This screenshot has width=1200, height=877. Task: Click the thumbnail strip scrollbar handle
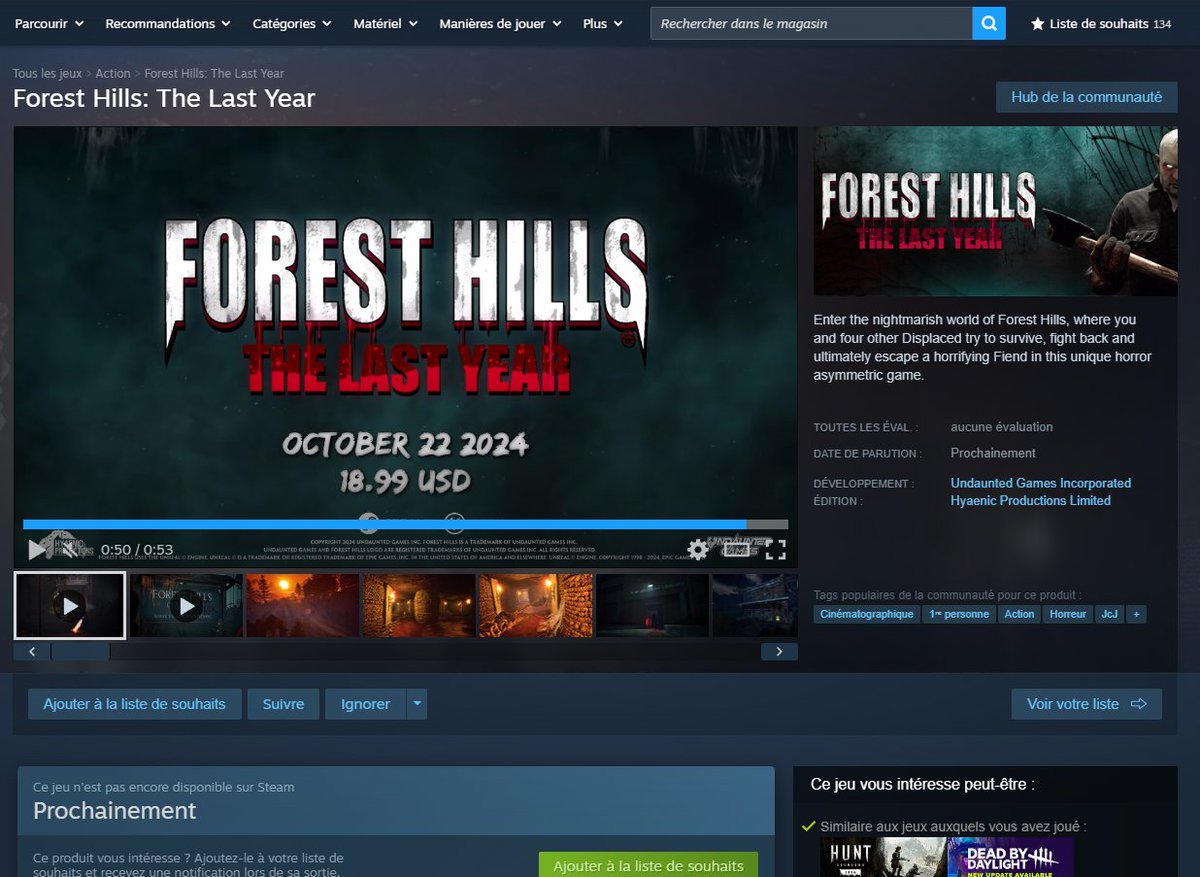click(80, 652)
